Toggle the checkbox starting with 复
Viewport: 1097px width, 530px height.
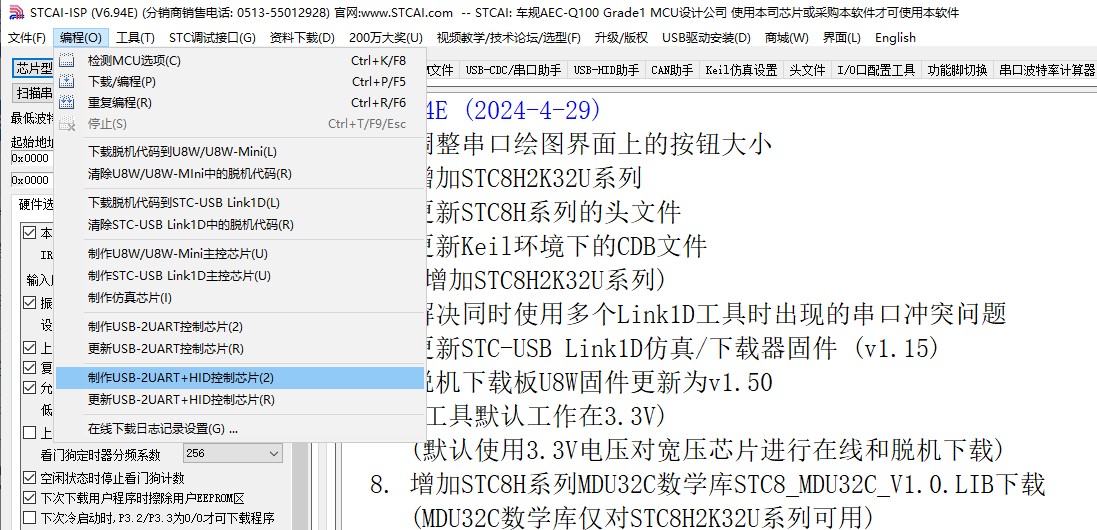point(29,368)
